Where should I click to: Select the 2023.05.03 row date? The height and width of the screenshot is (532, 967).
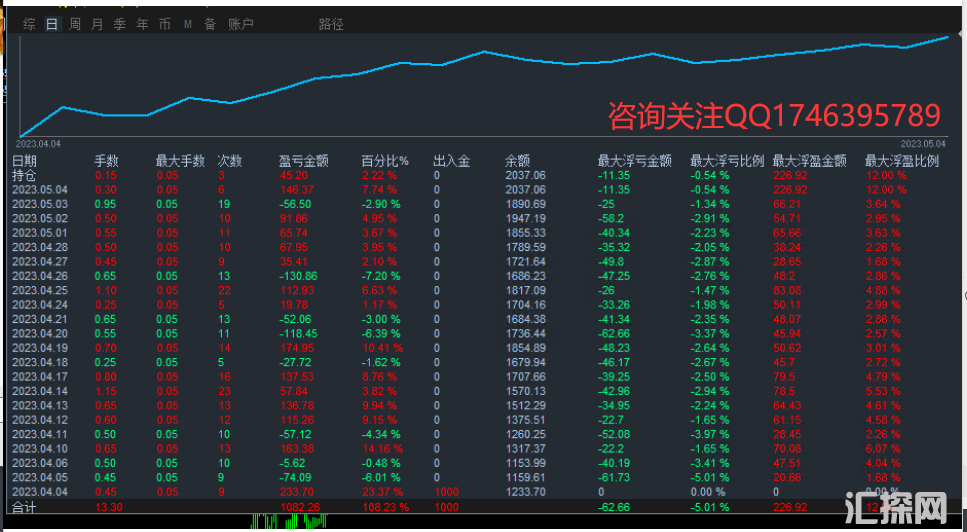point(40,204)
